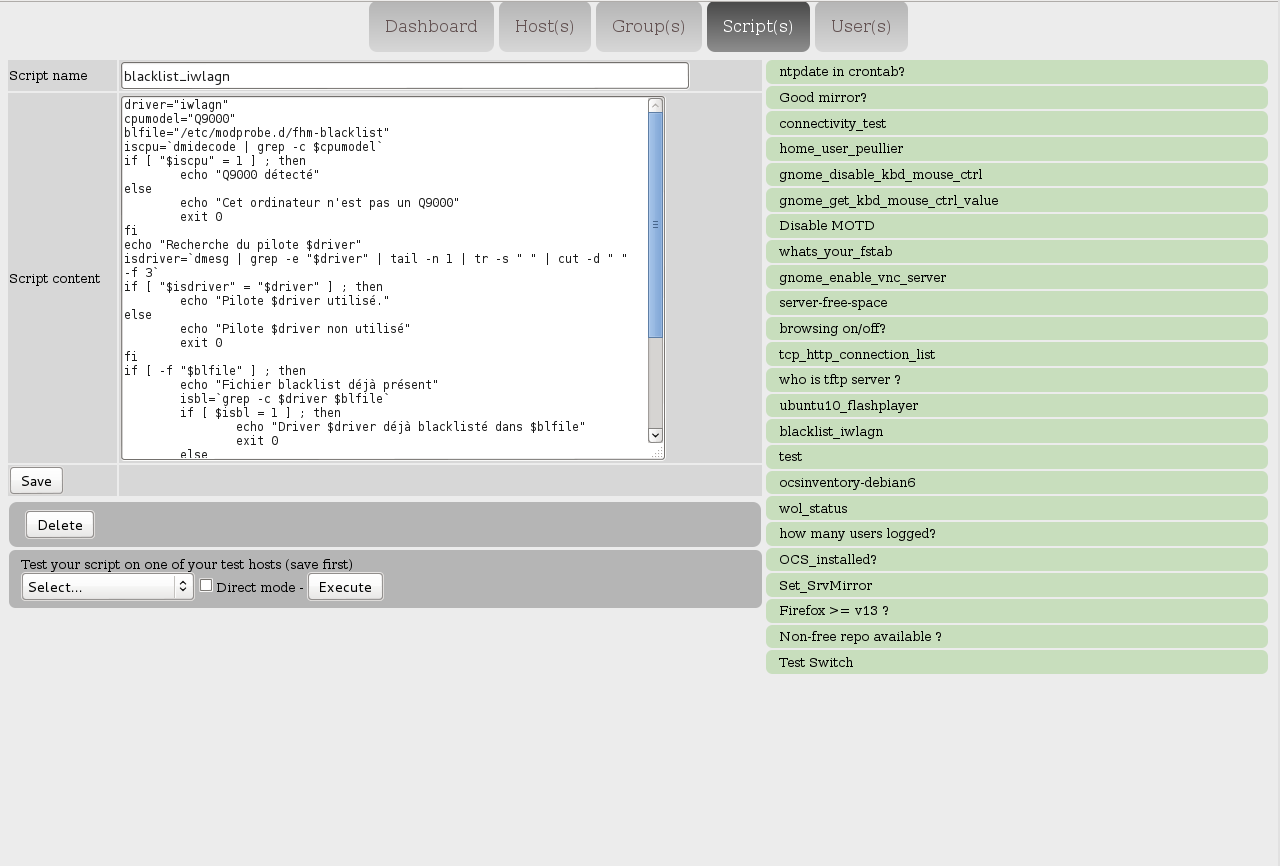
Task: Select the active Script(s) tab
Action: 758,26
